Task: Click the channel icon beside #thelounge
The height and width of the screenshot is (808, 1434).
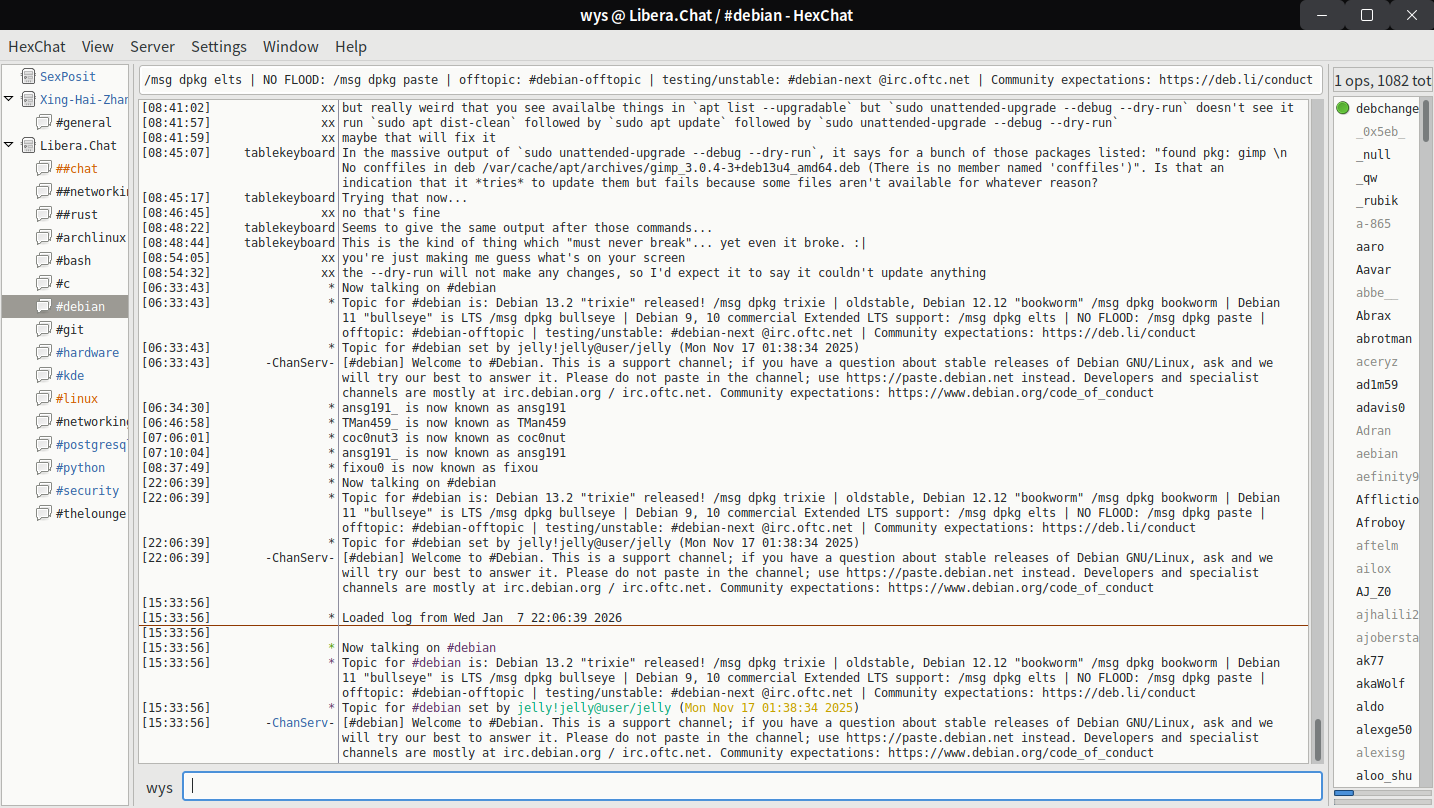Action: [x=43, y=513]
